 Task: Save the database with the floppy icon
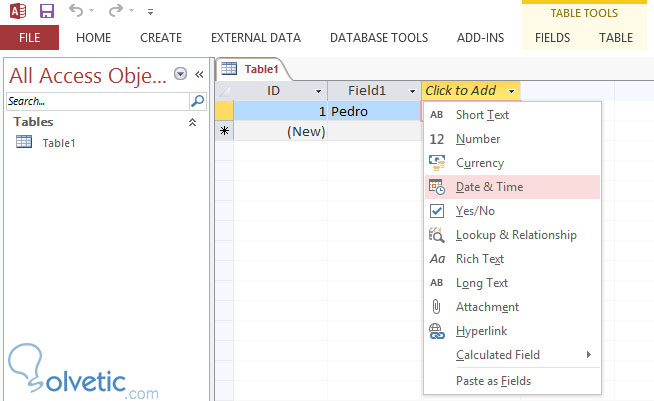[x=47, y=11]
